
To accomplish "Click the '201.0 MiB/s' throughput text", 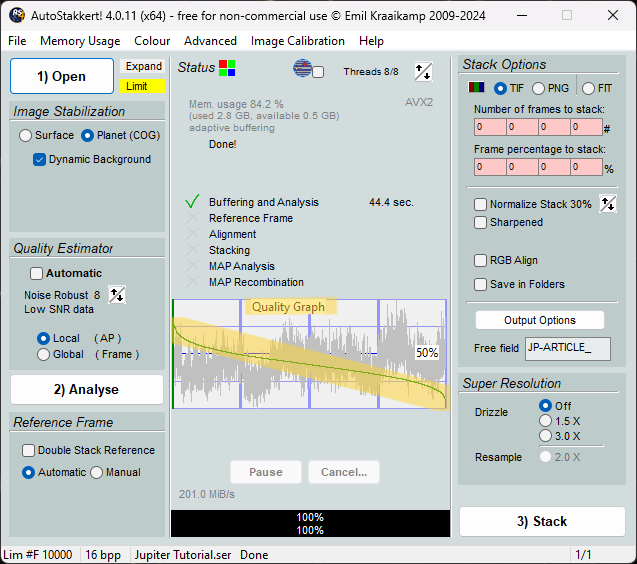I will (207, 494).
